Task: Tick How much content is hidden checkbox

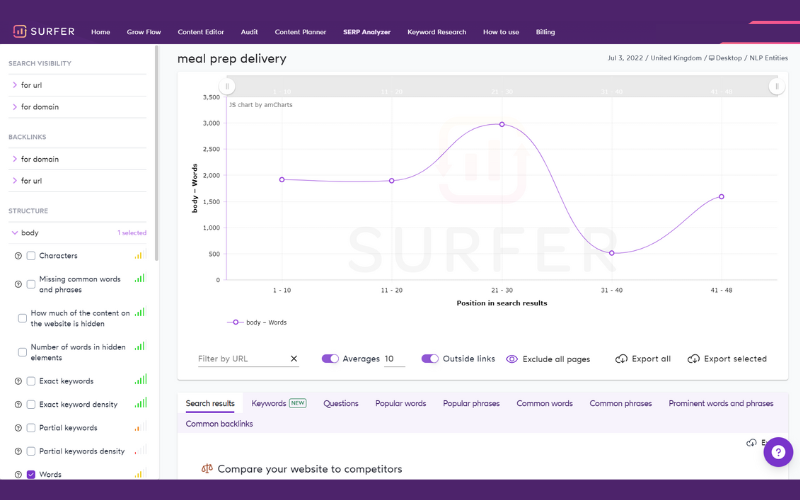Action: point(22,318)
